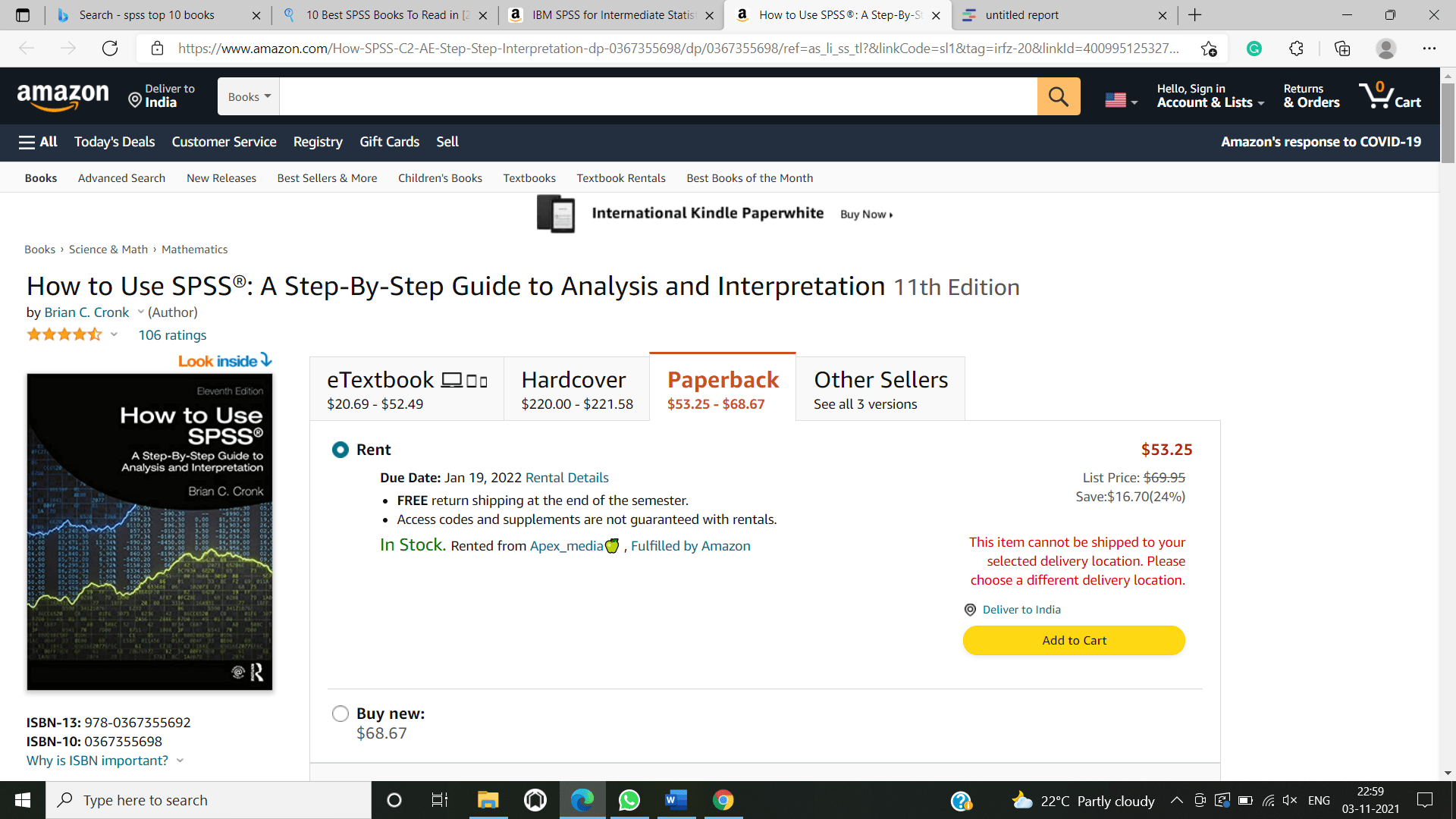Click the search magnifying glass icon
The width and height of the screenshot is (1456, 819).
pos(1058,97)
